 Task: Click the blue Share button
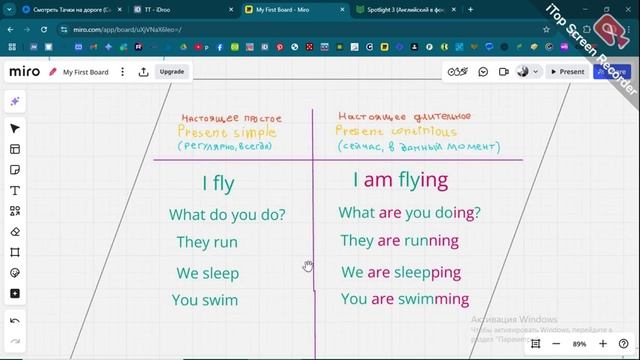[x=612, y=72]
